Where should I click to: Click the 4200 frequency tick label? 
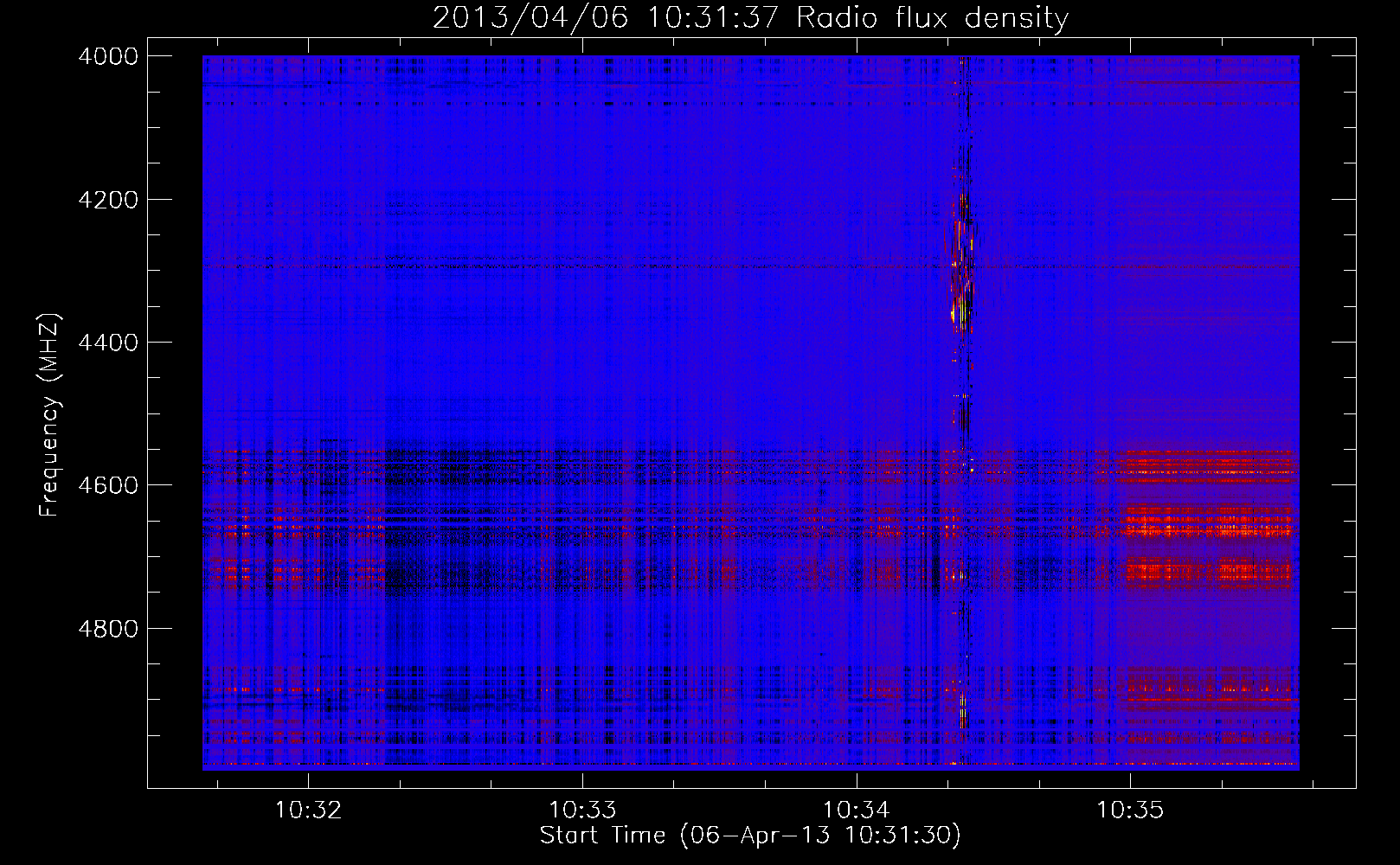108,200
